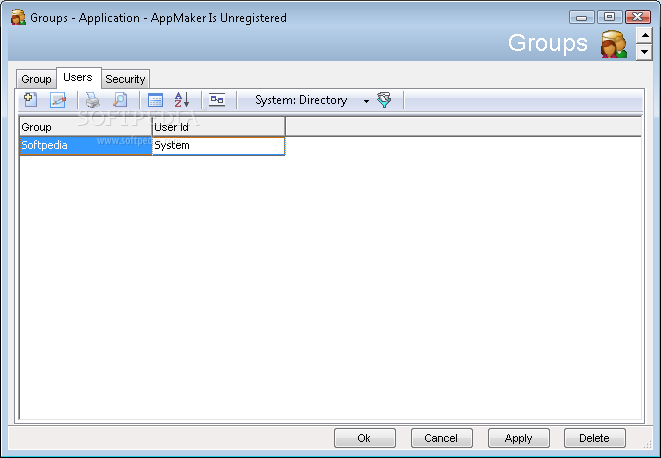Image resolution: width=661 pixels, height=458 pixels.
Task: Click the application icon in the title bar
Action: coord(18,18)
